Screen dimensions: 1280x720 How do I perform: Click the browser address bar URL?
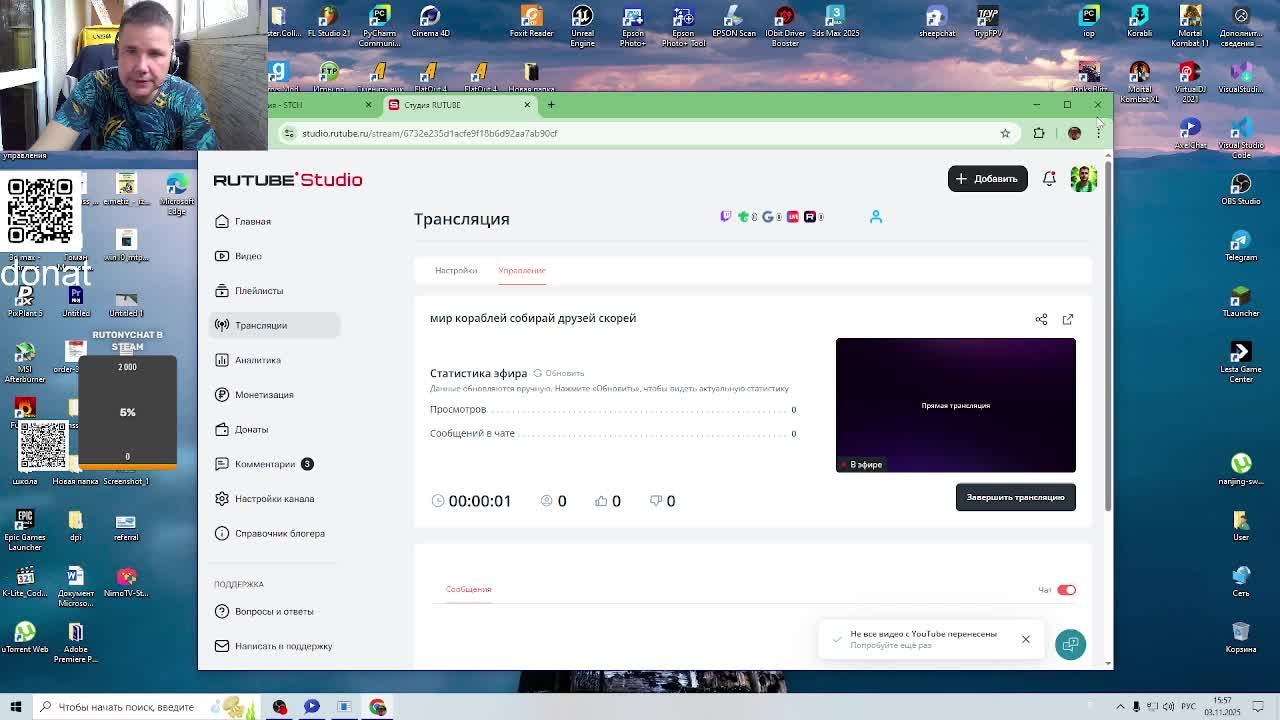430,133
